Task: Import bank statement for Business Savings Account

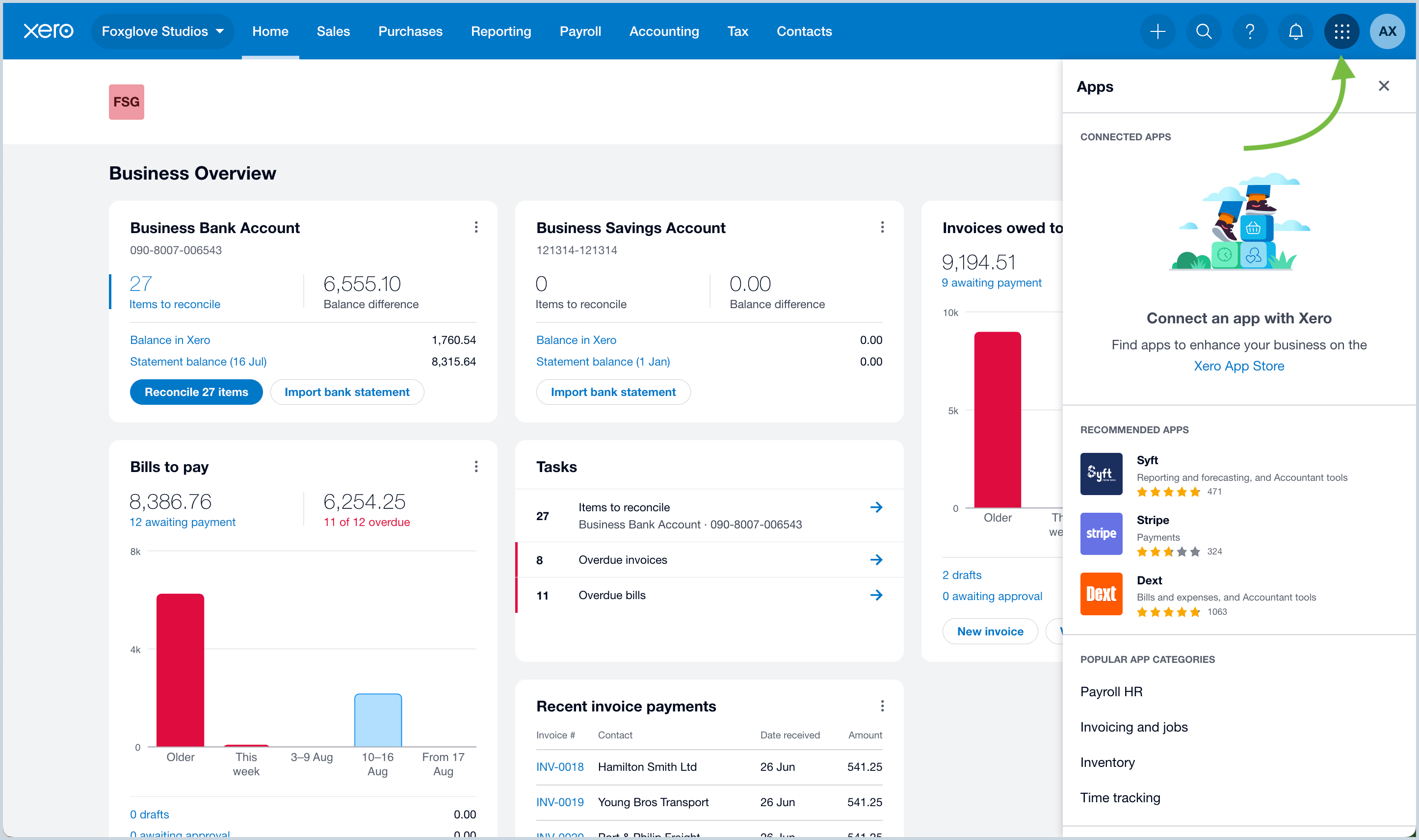Action: (613, 392)
